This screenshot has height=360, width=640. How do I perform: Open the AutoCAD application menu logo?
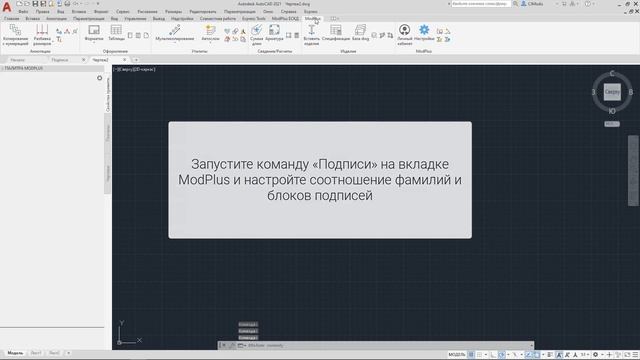(x=7, y=7)
